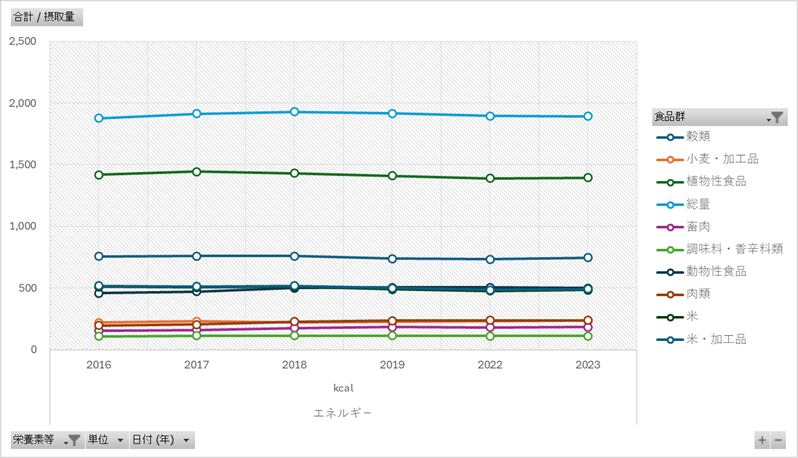
Task: Click the 植物性食品 legend entry
Action: [716, 181]
